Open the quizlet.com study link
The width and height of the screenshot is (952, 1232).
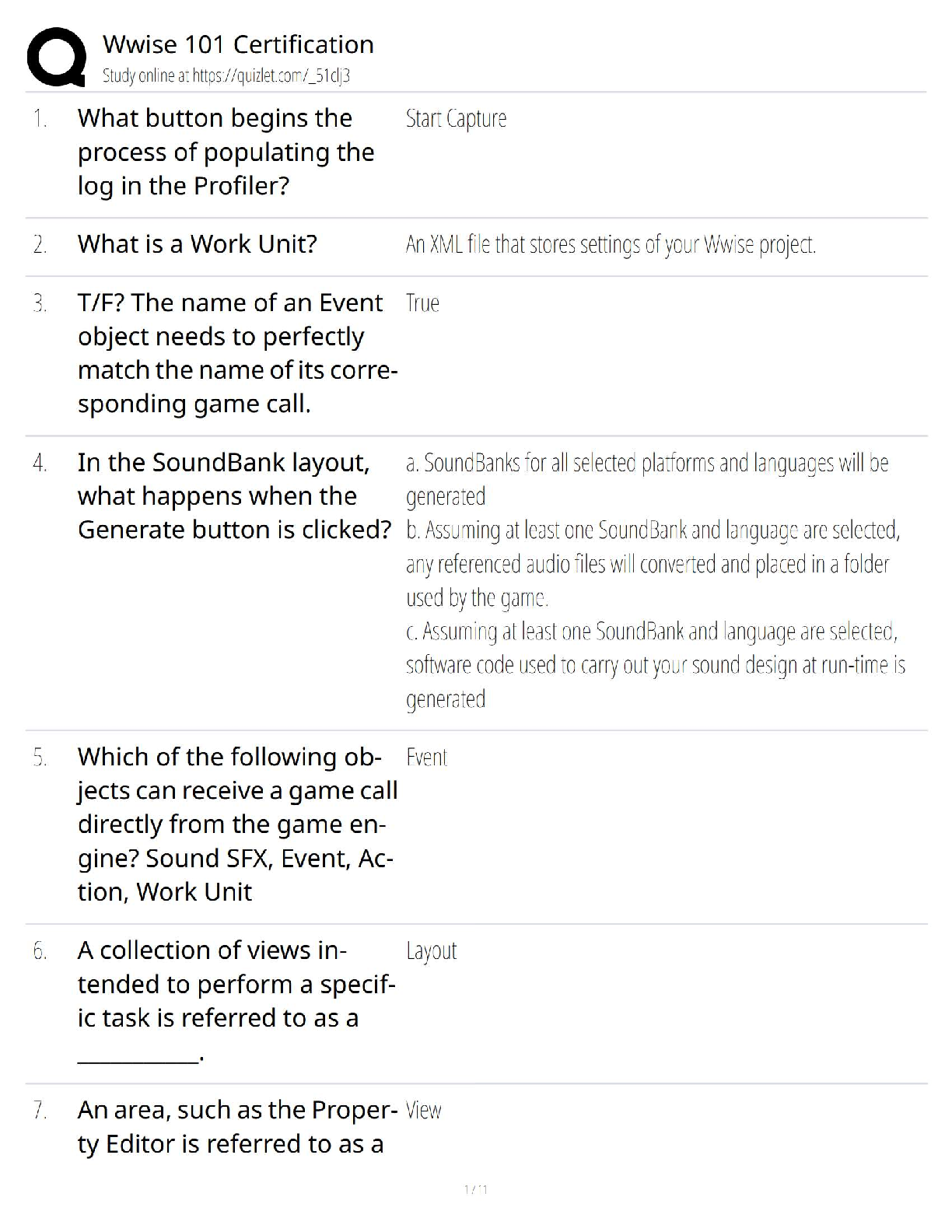point(271,75)
